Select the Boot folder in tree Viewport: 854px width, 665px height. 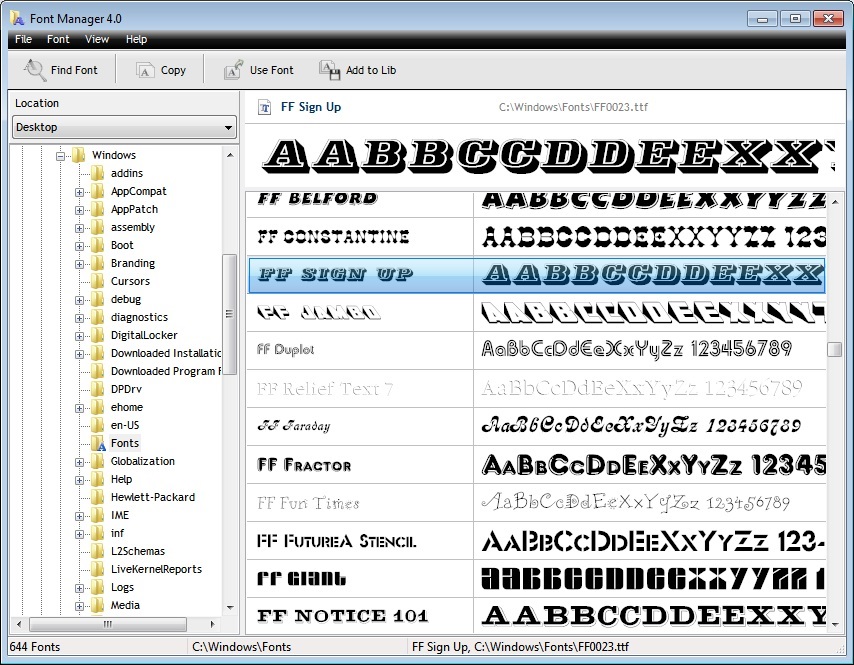point(122,245)
